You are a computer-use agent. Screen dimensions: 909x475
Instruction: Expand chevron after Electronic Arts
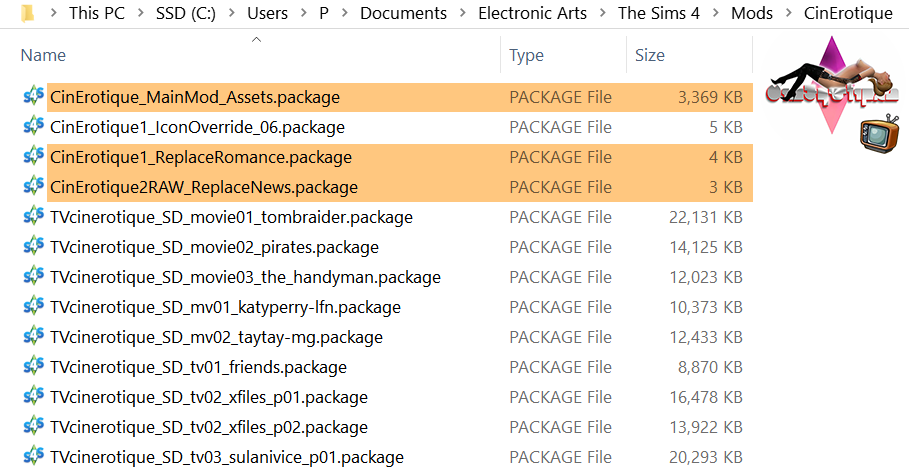pyautogui.click(x=603, y=13)
